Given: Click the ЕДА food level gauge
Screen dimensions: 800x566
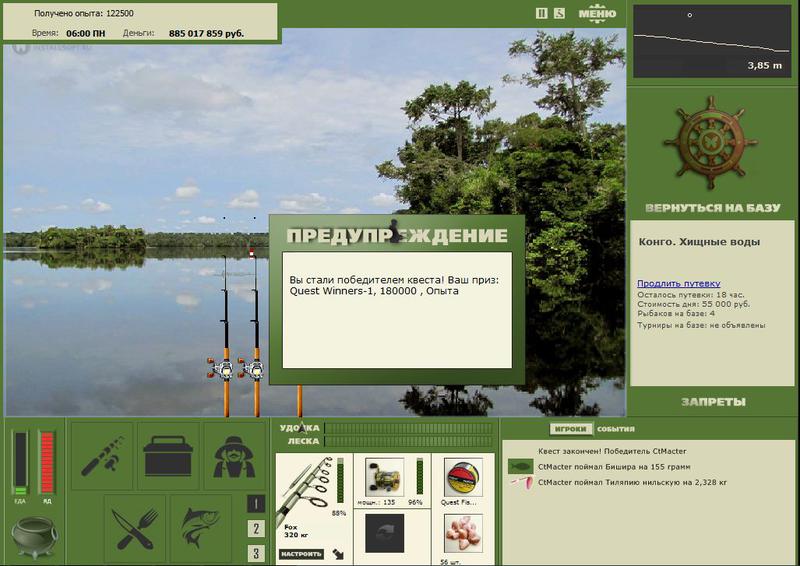Looking at the screenshot, I should coord(20,463).
